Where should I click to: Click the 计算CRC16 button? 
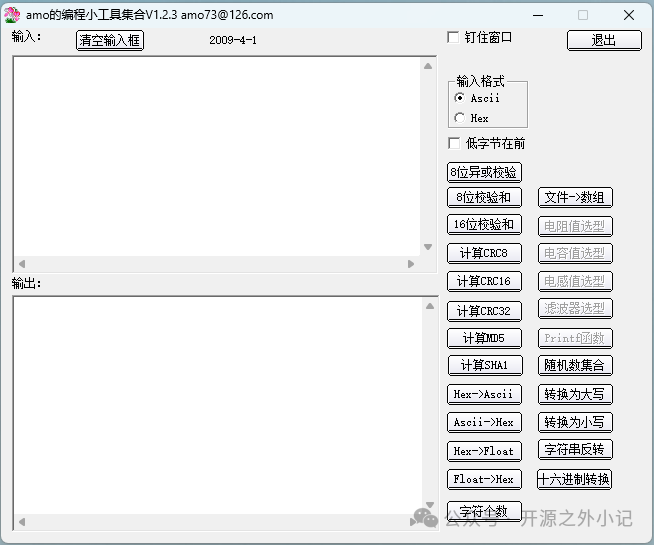(484, 281)
